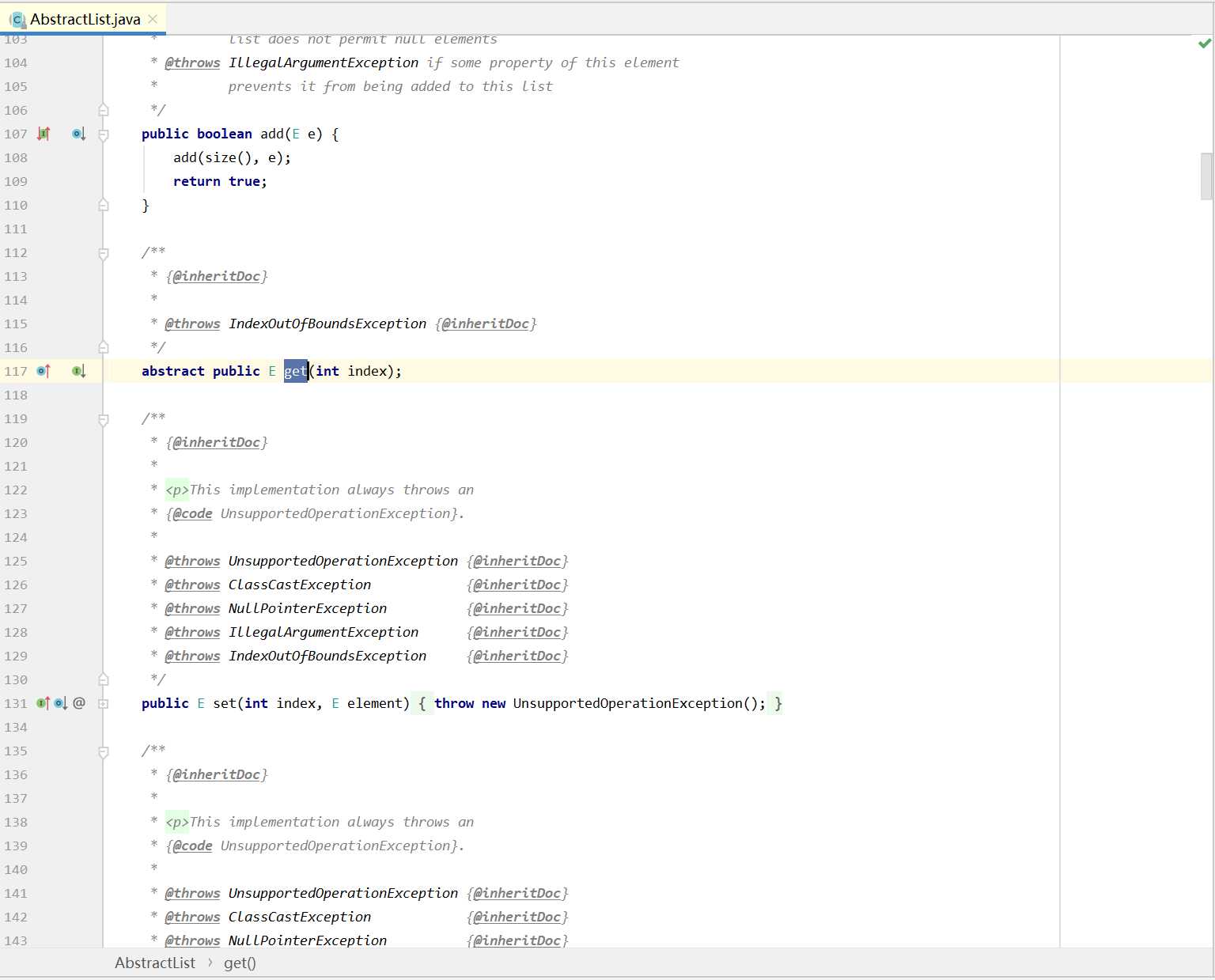Click the {@inheritDoc} tag on line 120
The width and height of the screenshot is (1215, 980).
coord(217,442)
